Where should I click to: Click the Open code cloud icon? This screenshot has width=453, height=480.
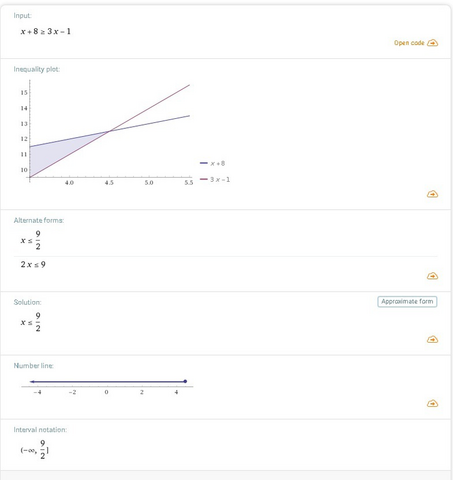coord(432,43)
